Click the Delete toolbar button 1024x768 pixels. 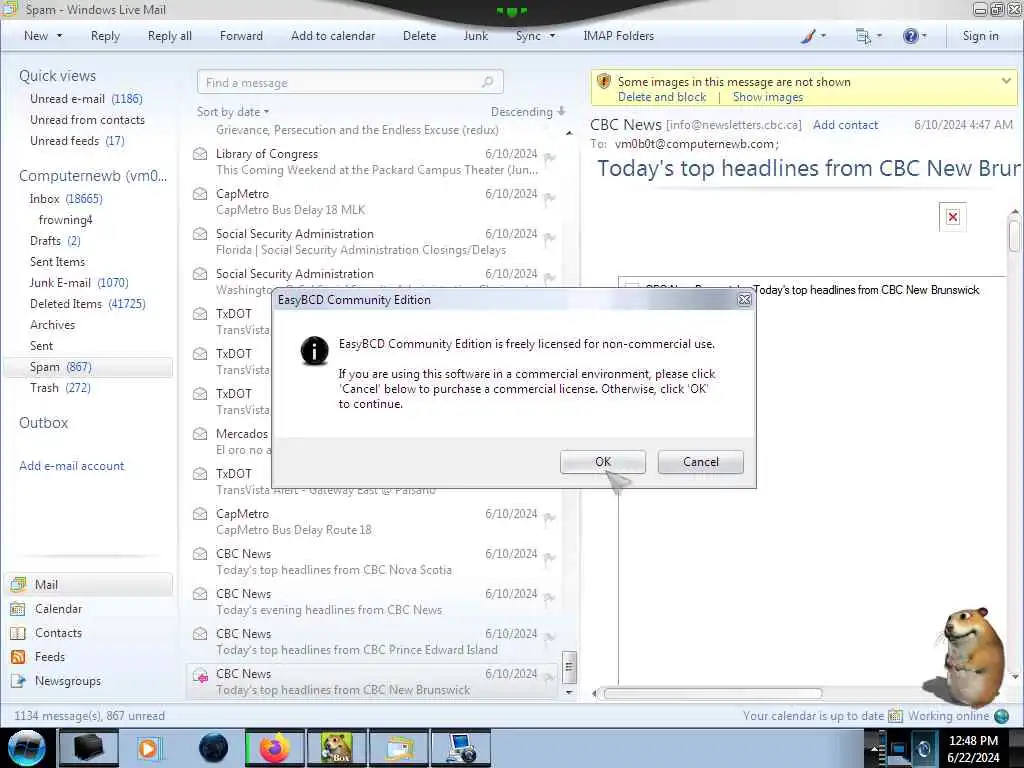click(419, 36)
